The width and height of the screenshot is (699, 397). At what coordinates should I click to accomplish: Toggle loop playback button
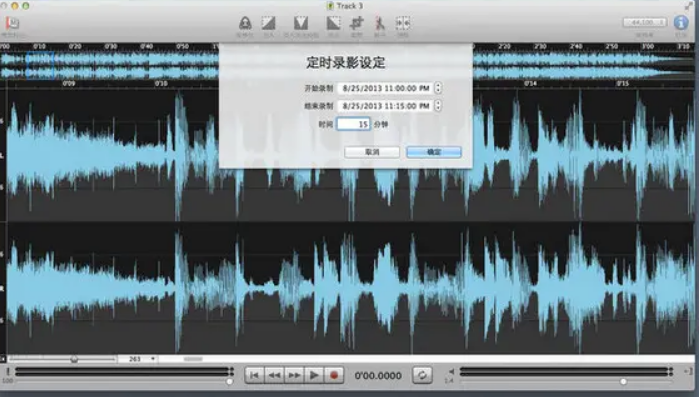click(422, 376)
